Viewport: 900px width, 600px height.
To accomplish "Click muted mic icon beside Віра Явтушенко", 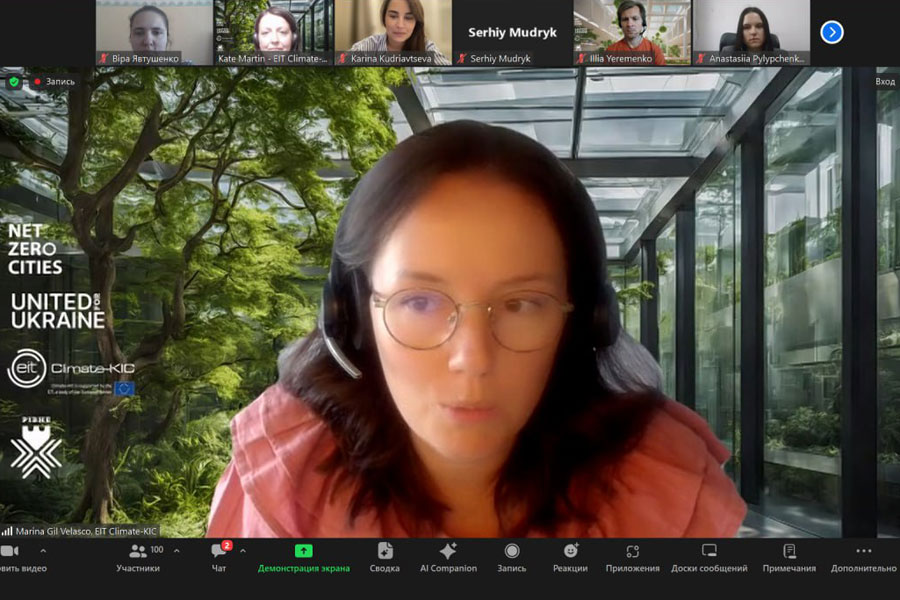I will click(104, 58).
